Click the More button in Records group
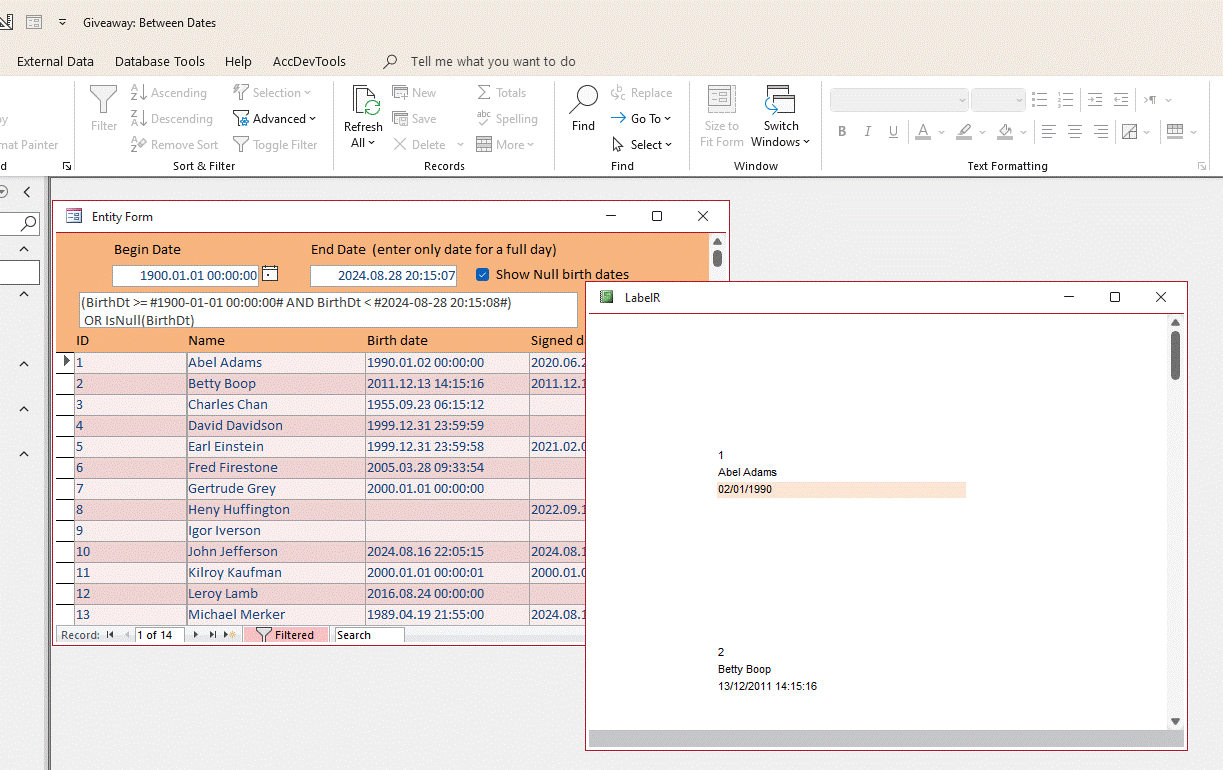Viewport: 1223px width, 770px height. pyautogui.click(x=506, y=144)
